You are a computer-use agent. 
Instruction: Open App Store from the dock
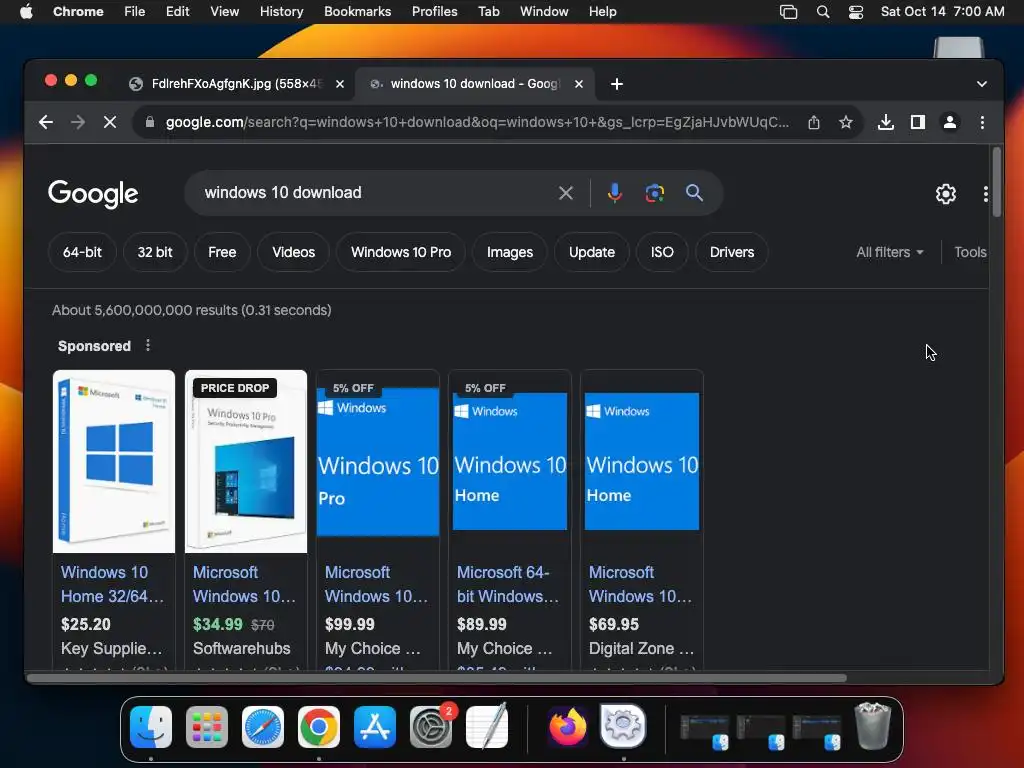coord(375,727)
